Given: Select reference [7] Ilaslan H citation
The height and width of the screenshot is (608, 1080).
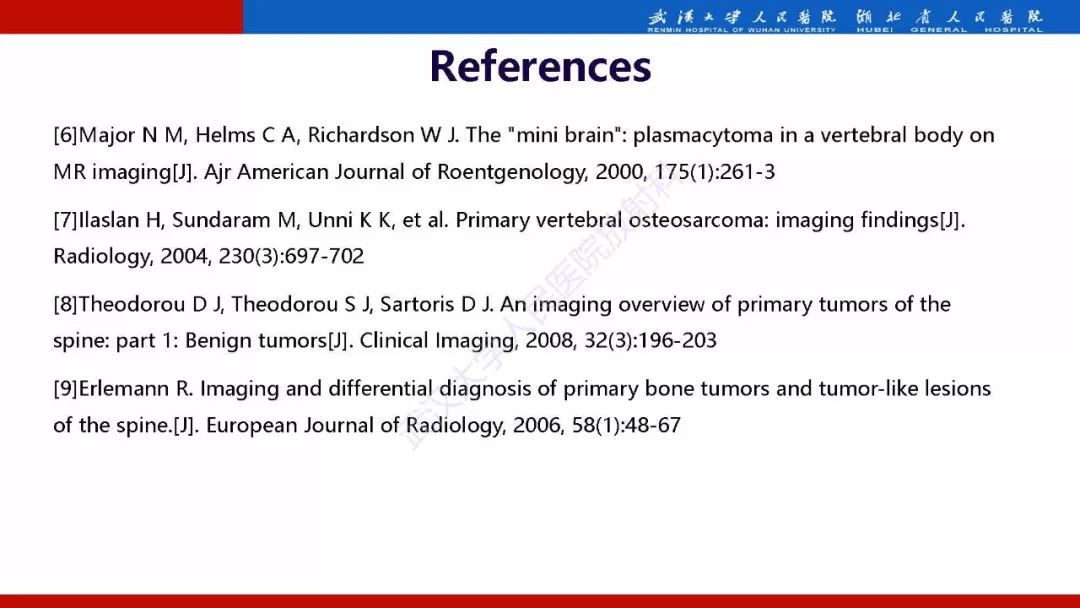Looking at the screenshot, I should [x=510, y=238].
